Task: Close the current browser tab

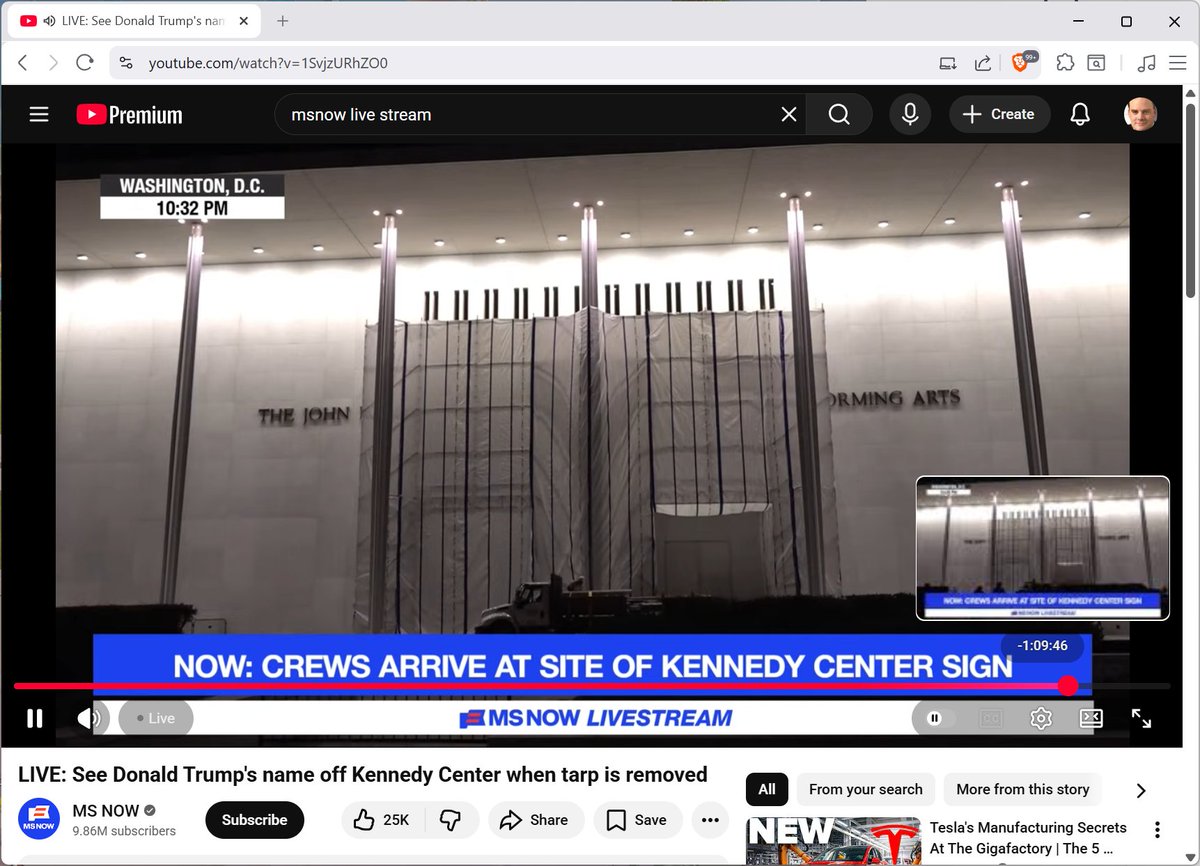Action: (x=244, y=21)
